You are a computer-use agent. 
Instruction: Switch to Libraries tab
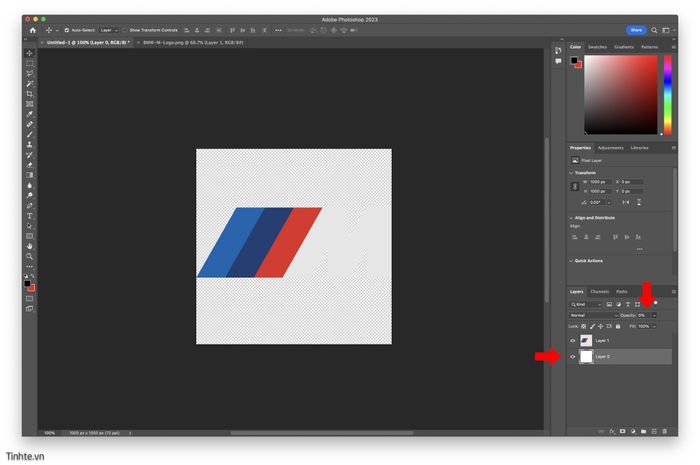click(639, 148)
